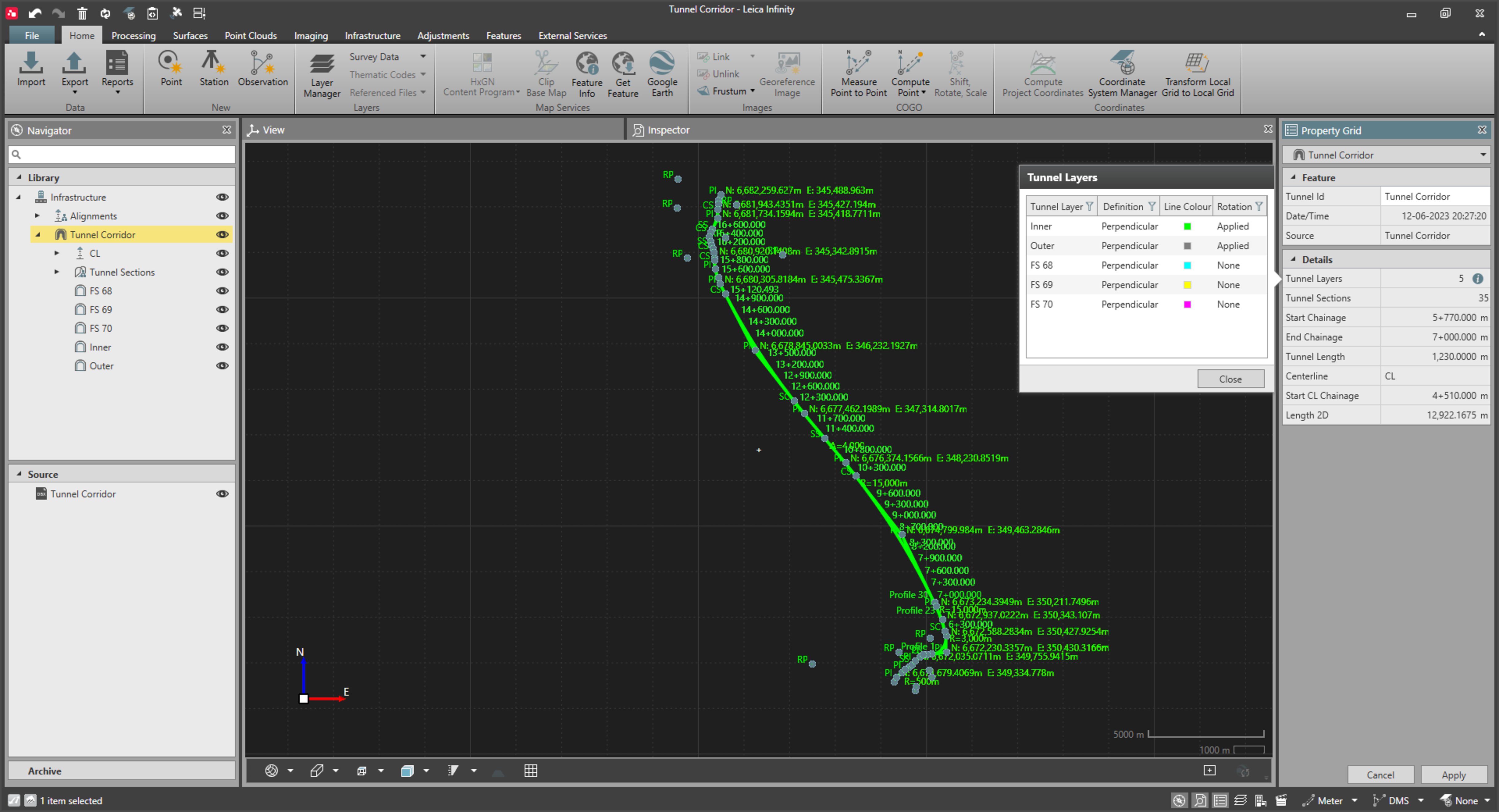Click the Link images tool
Image resolution: width=1499 pixels, height=812 pixels.
713,57
